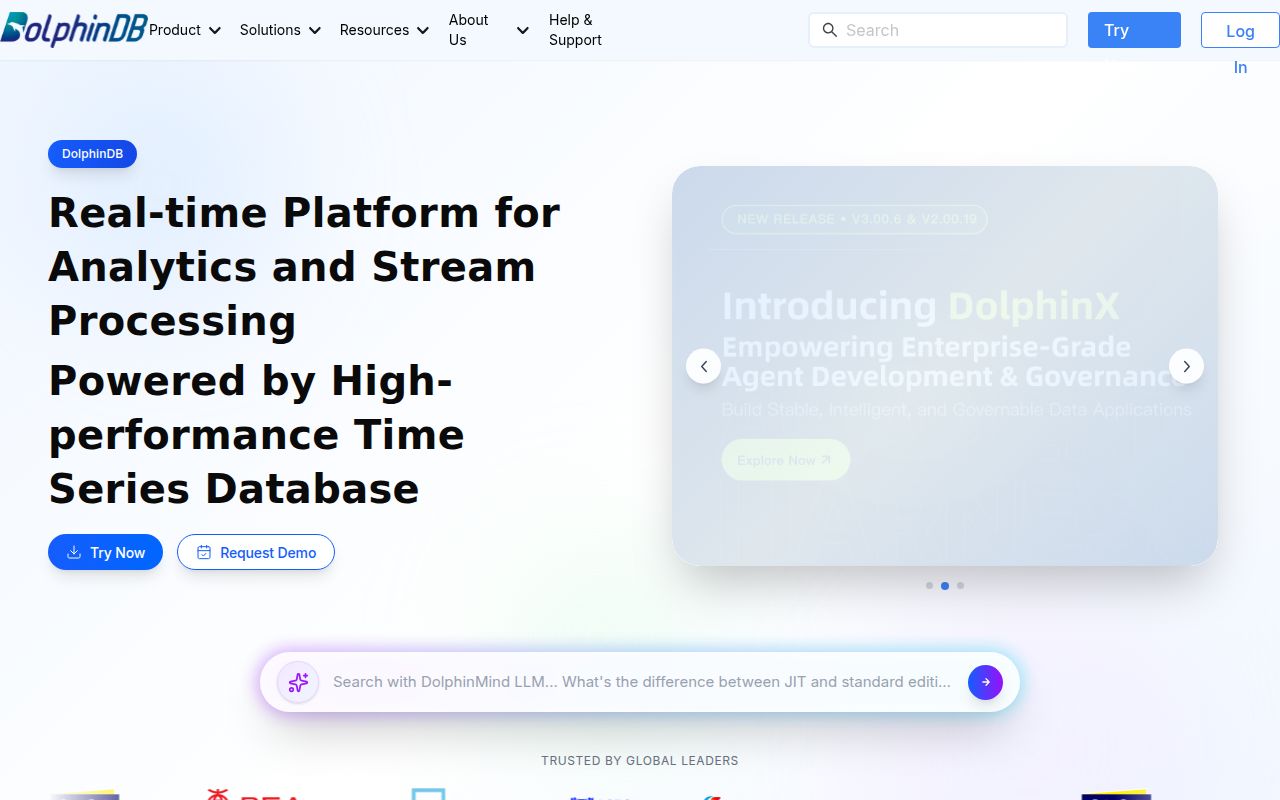
Task: Click the DolphinDB badge label
Action: point(92,154)
